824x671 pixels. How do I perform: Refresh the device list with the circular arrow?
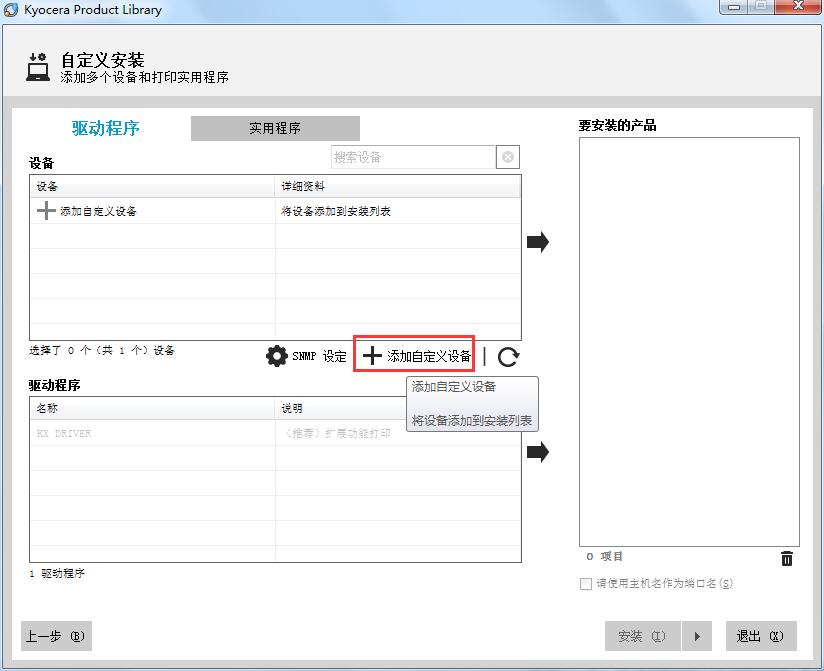pos(508,357)
